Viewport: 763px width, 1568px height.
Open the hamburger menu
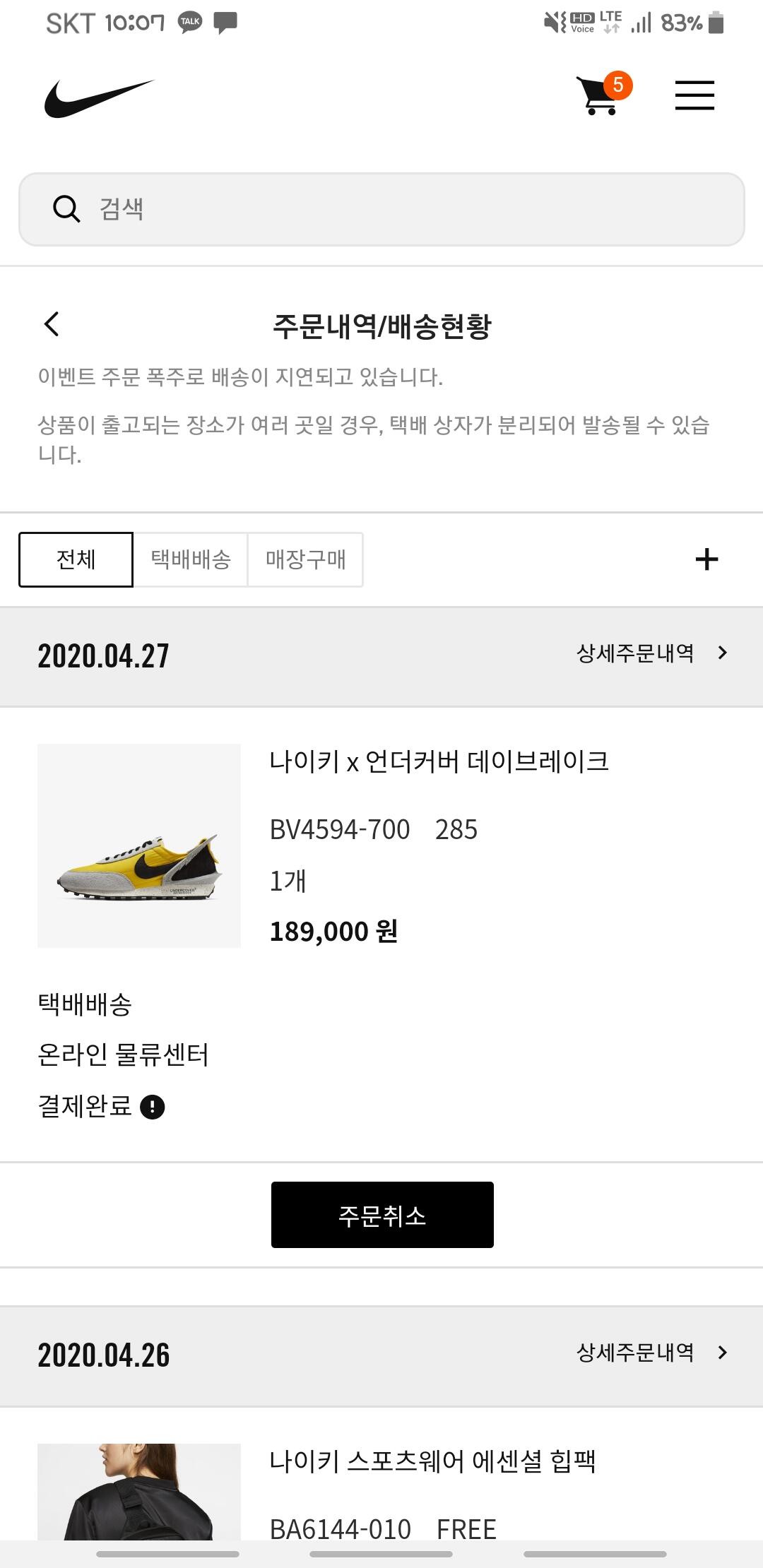tap(694, 95)
